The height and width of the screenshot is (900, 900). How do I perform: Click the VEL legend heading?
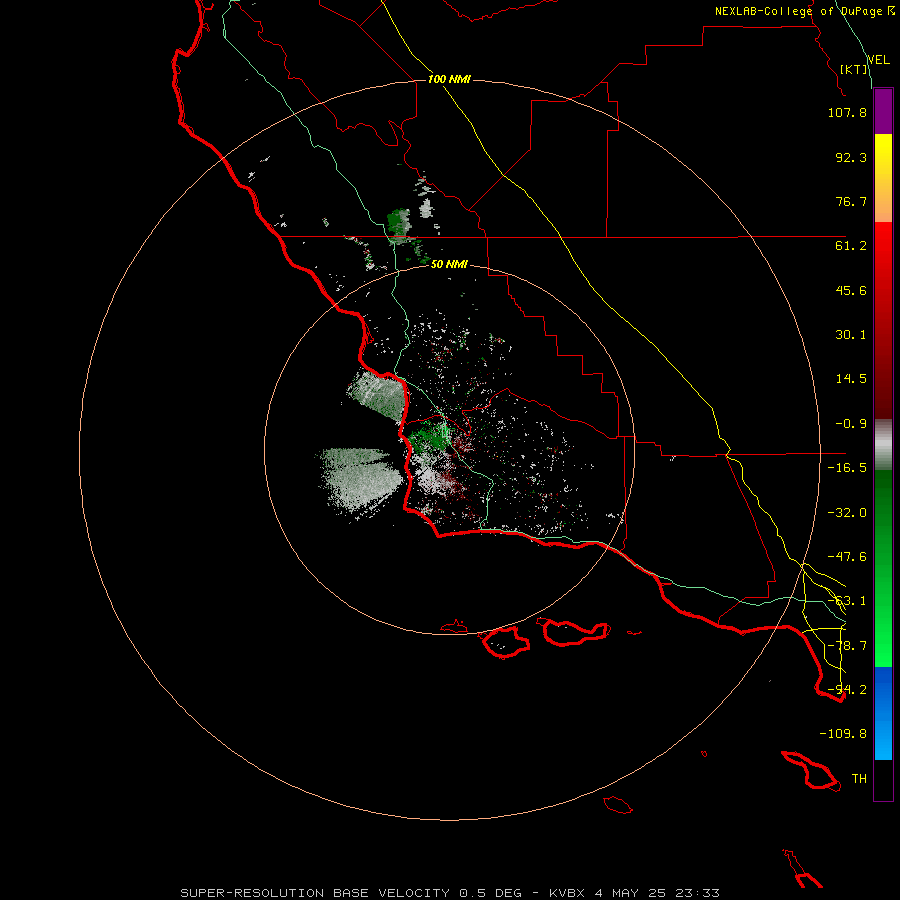tap(878, 60)
